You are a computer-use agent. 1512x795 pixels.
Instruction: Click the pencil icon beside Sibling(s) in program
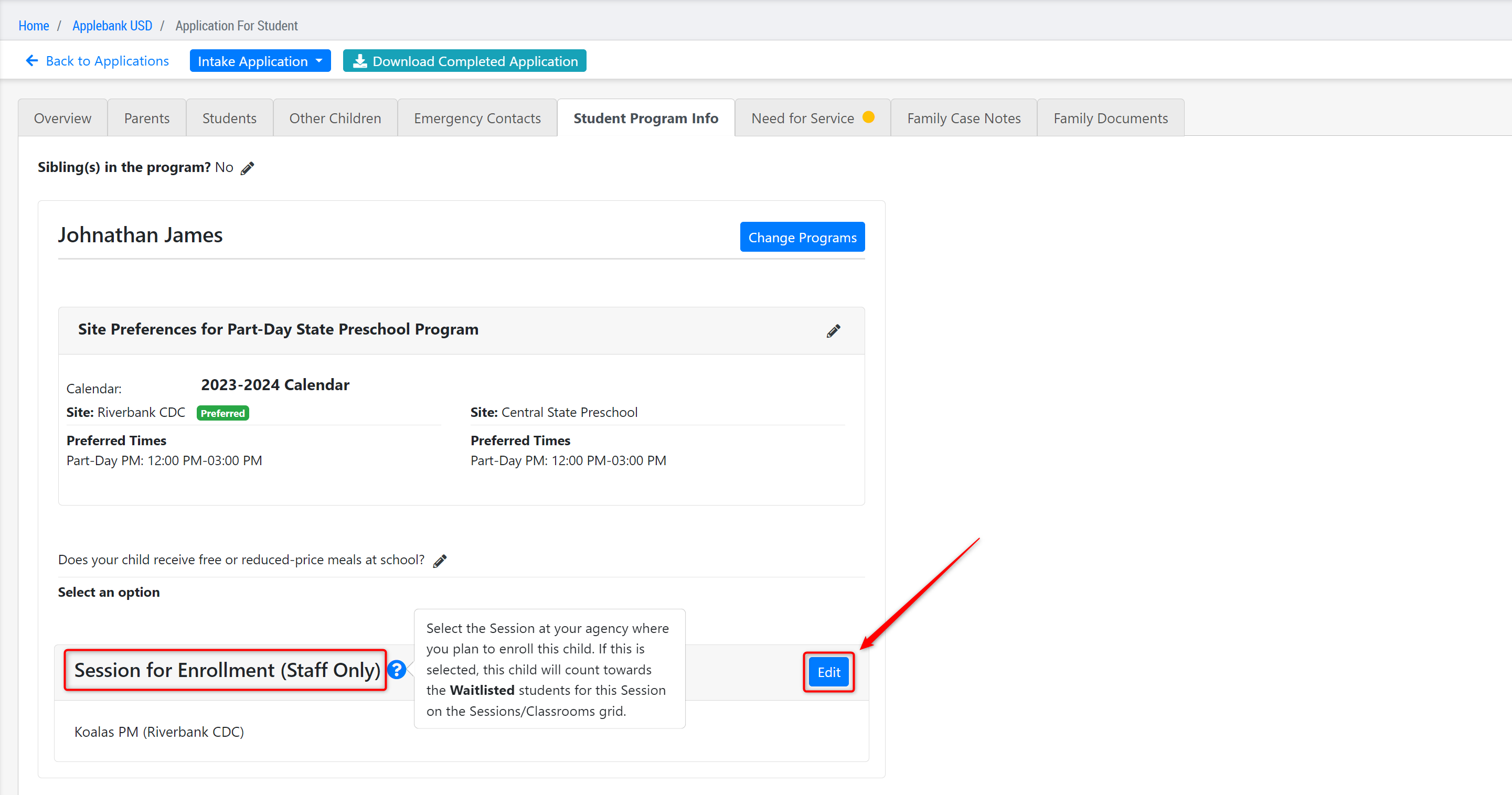(248, 168)
